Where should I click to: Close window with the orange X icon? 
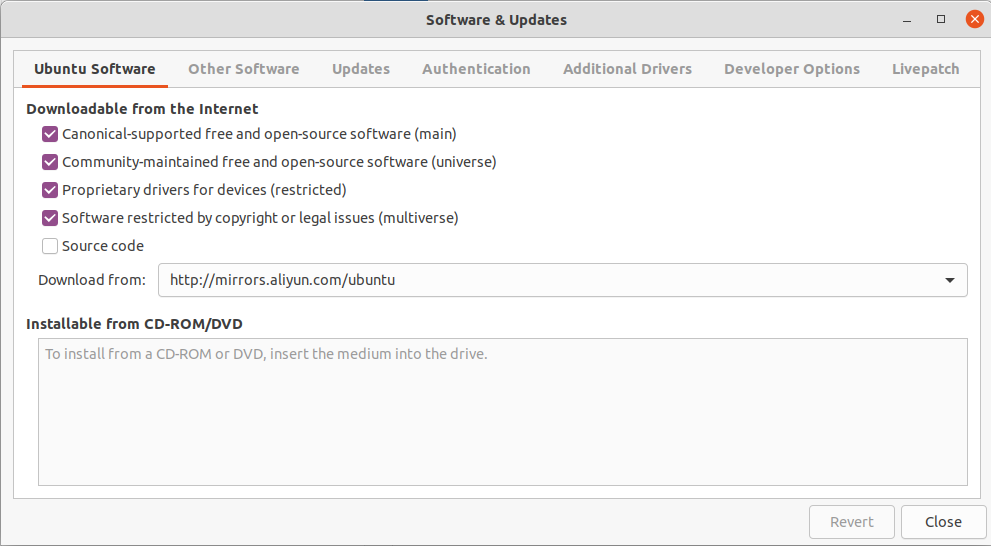pos(975,20)
